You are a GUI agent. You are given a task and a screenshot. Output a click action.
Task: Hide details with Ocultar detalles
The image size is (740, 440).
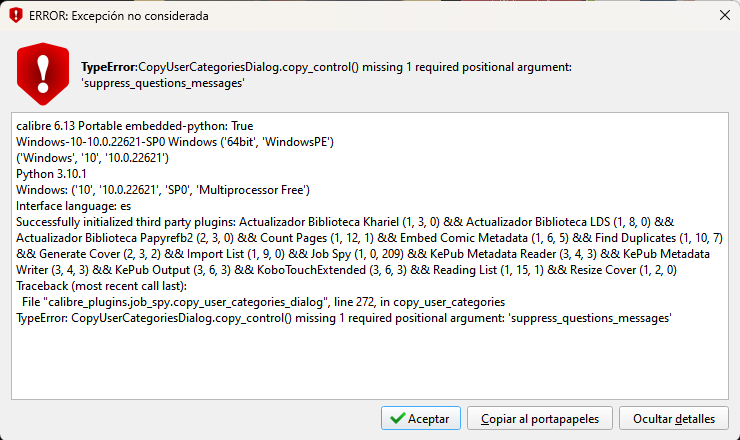674,418
